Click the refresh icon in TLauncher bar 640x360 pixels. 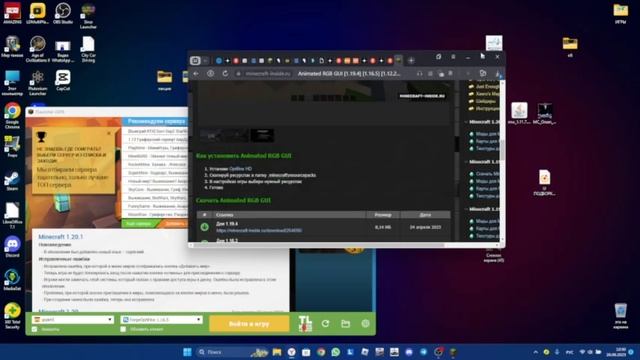325,324
